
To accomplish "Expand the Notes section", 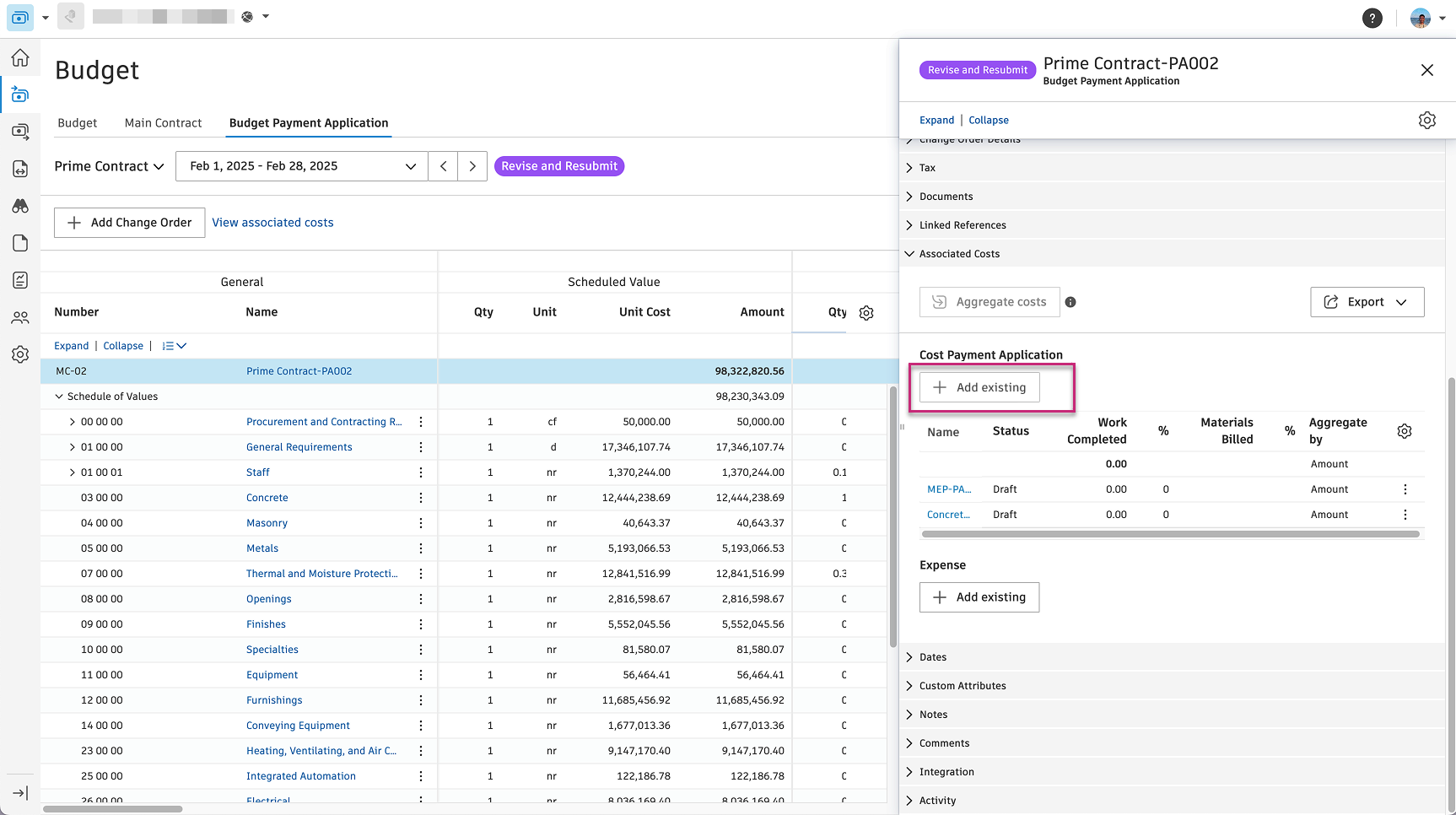I will tap(909, 715).
